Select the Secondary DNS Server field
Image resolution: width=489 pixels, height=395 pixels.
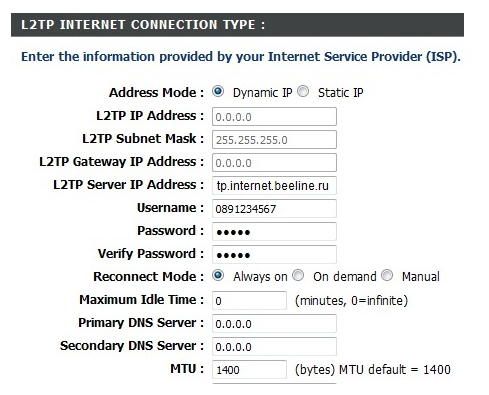(x=274, y=346)
